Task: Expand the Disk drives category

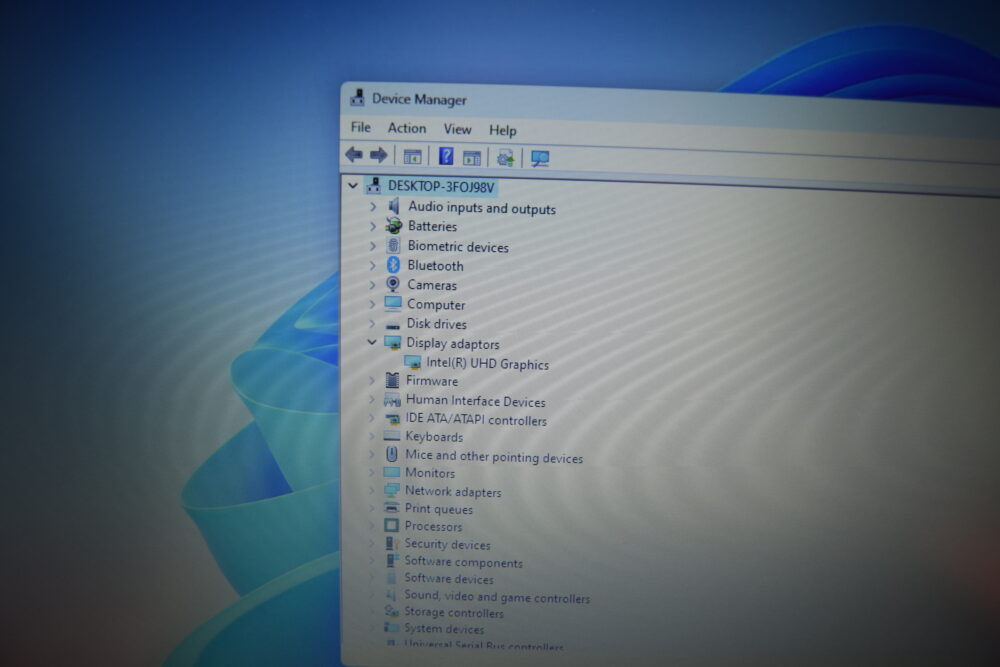Action: (x=372, y=324)
